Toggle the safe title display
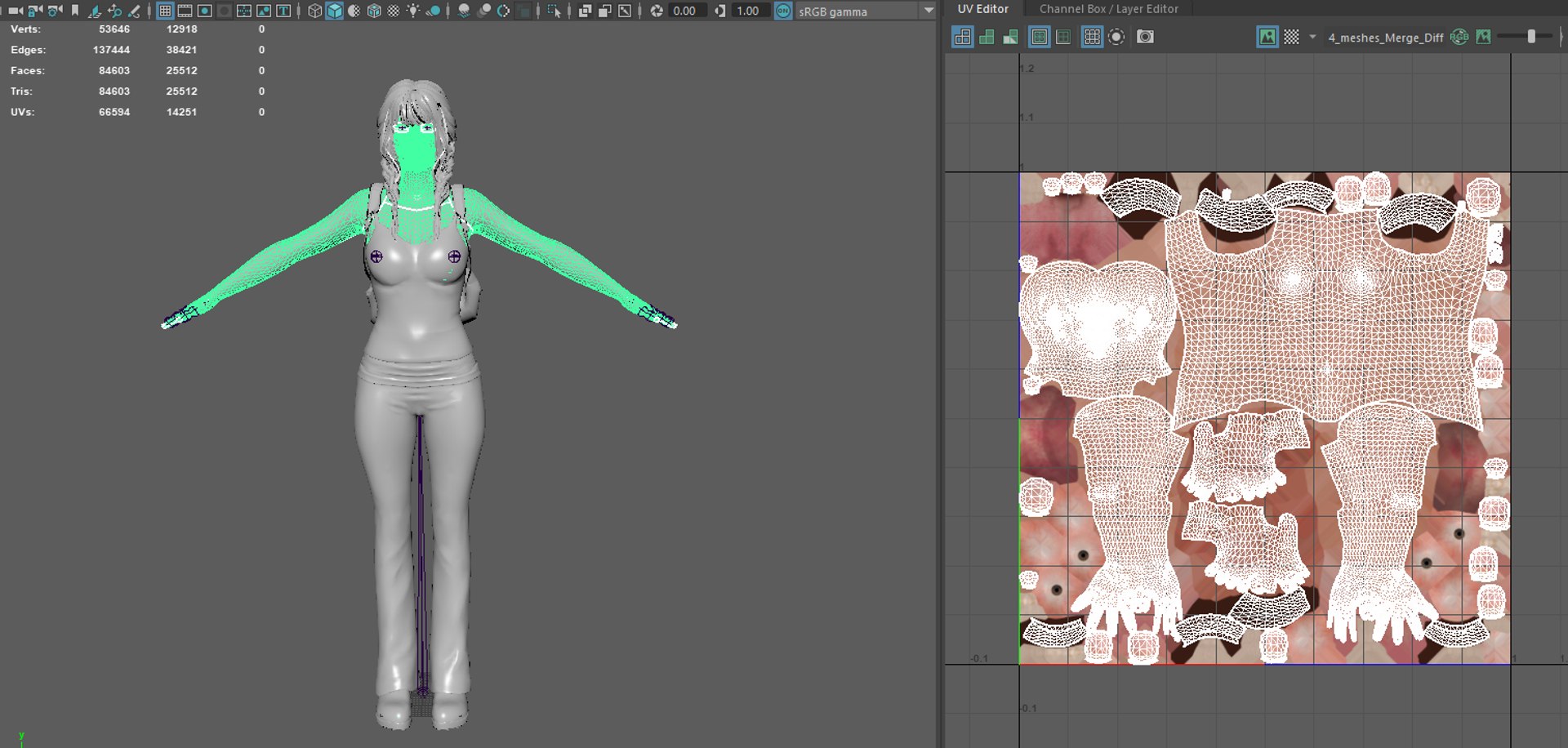 (x=283, y=11)
